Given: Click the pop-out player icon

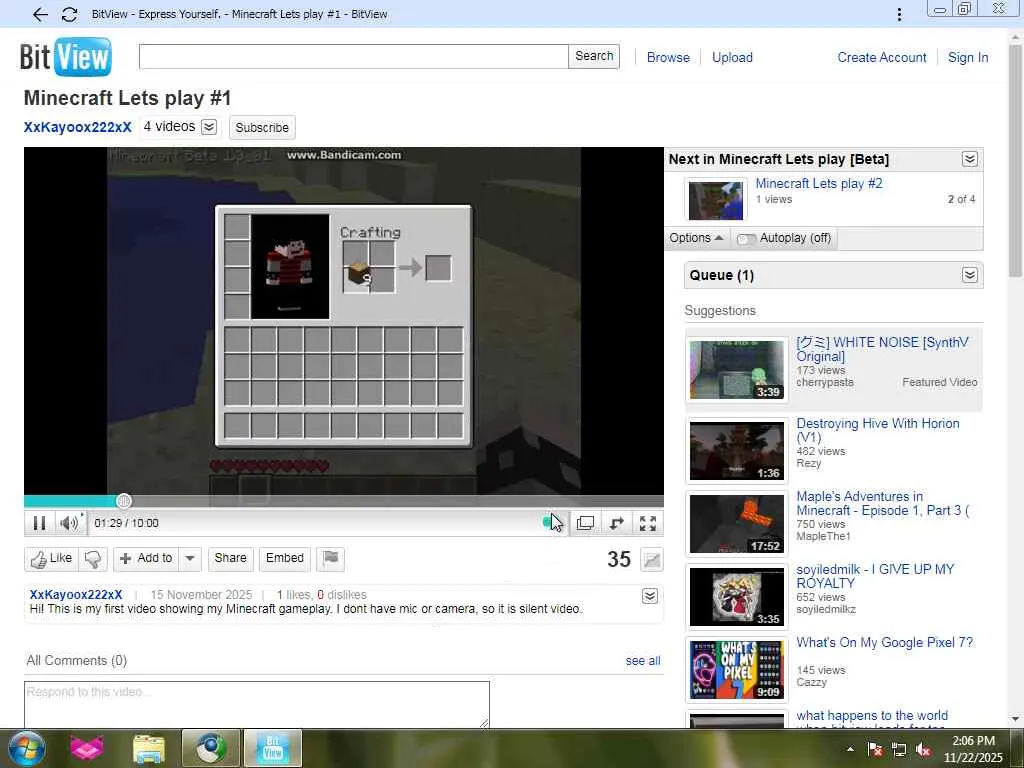Looking at the screenshot, I should point(585,523).
